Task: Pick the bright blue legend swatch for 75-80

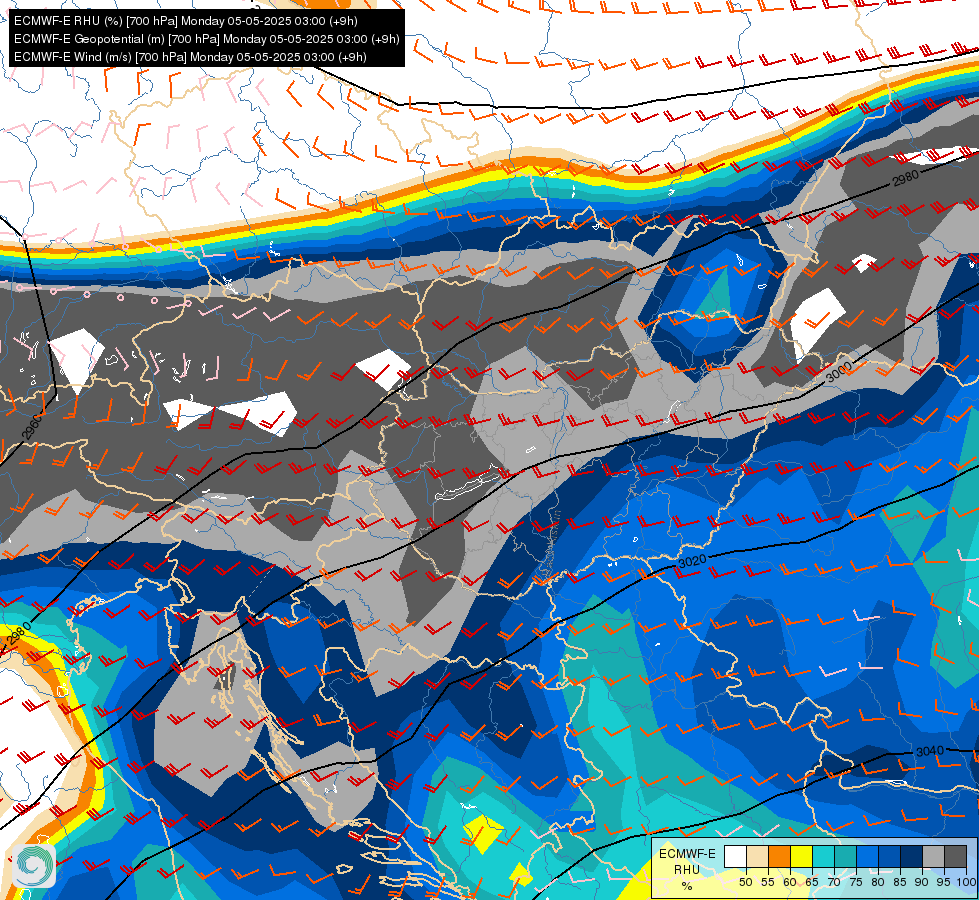Action: tap(868, 856)
